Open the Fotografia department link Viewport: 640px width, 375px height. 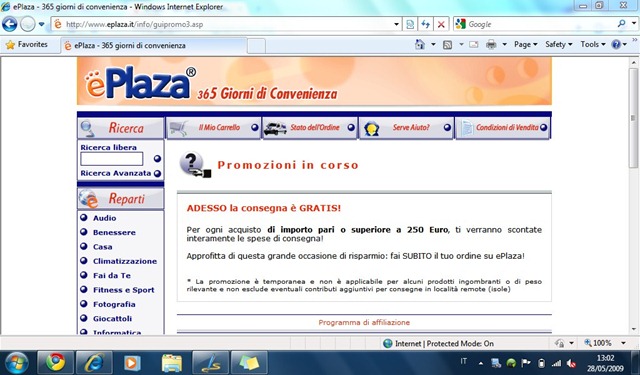tap(114, 304)
